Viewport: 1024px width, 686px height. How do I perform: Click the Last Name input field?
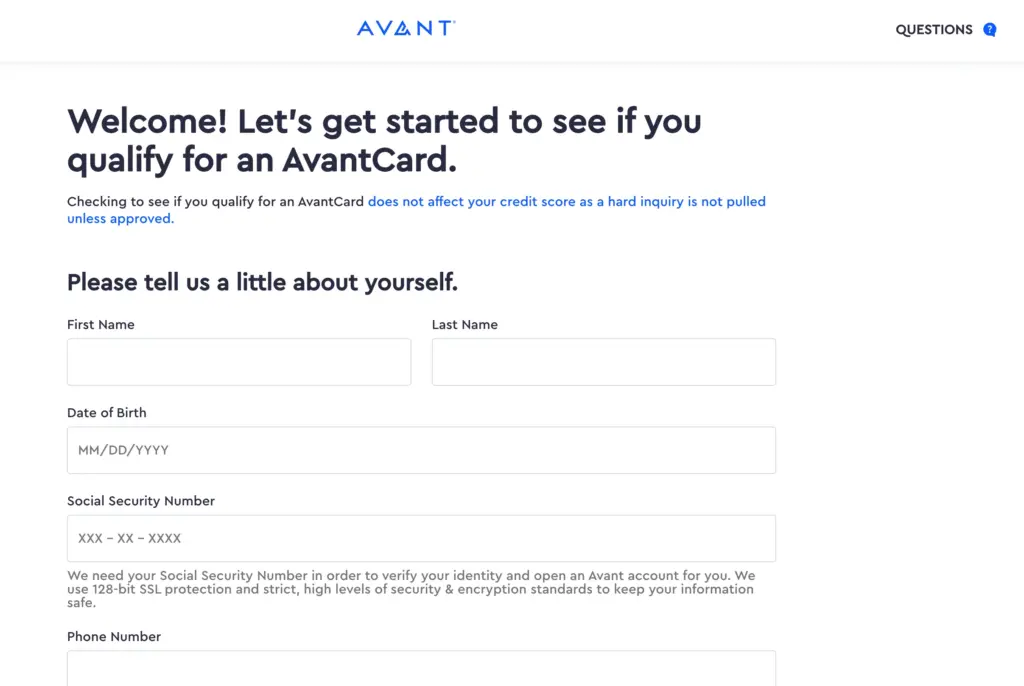tap(603, 361)
